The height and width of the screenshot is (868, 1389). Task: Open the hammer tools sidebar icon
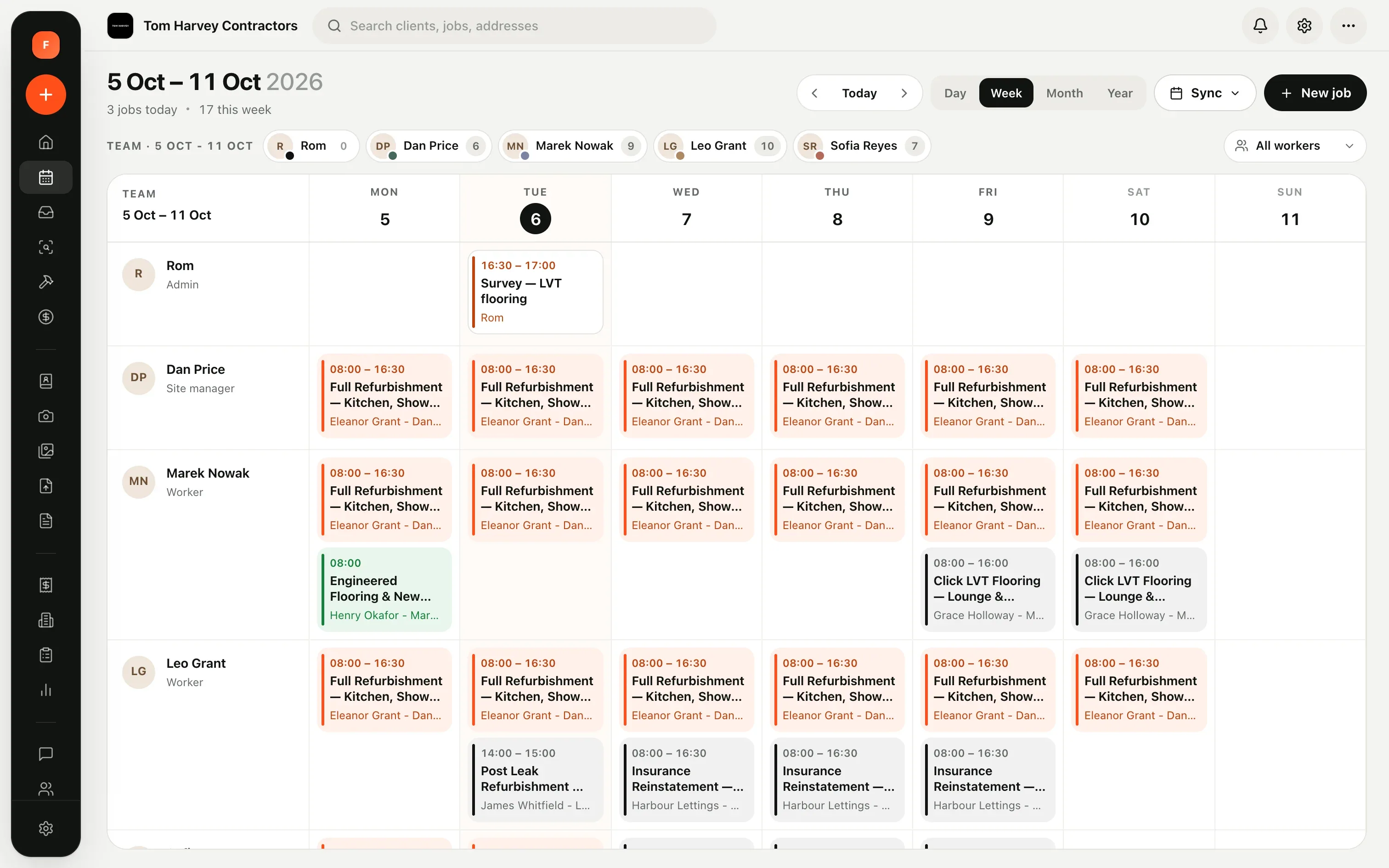coord(46,282)
